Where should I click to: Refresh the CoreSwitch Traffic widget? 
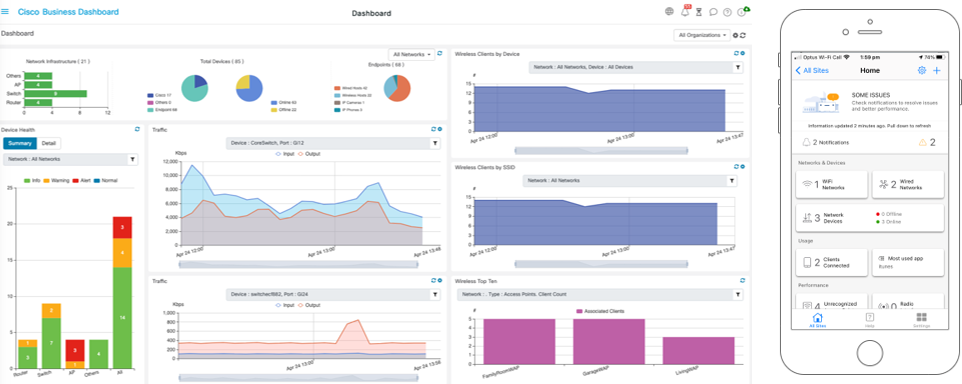coord(434,129)
